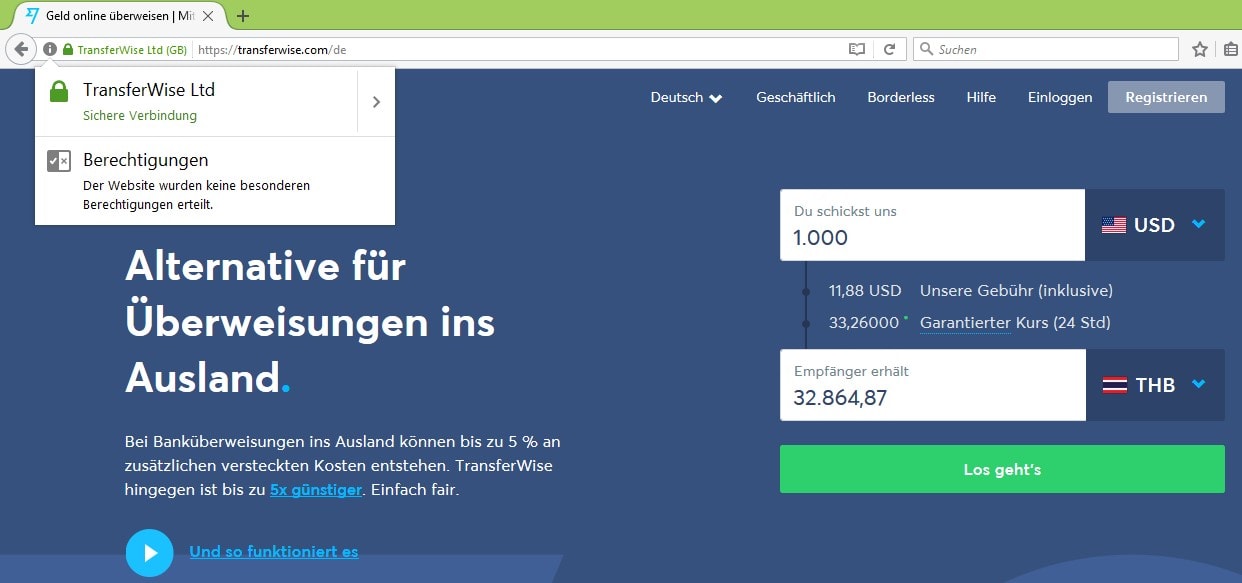Click the Registrieren button
The width and height of the screenshot is (1242, 583).
point(1166,97)
